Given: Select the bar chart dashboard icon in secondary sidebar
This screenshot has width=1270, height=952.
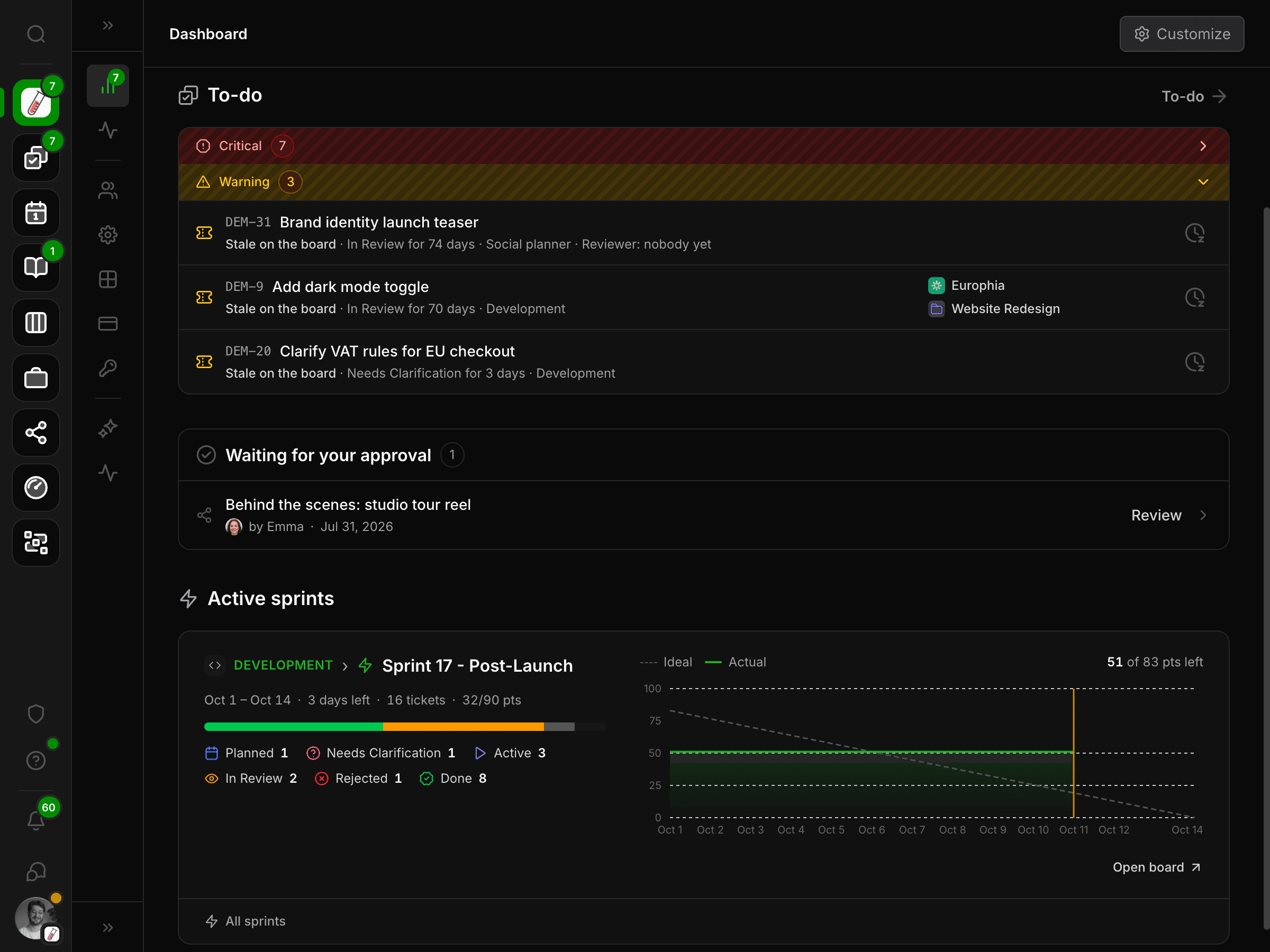Looking at the screenshot, I should click(108, 86).
